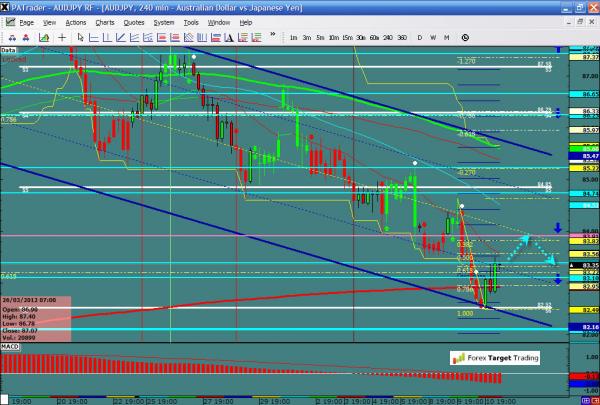
Task: Toggle the daily D timeframe
Action: (x=420, y=37)
